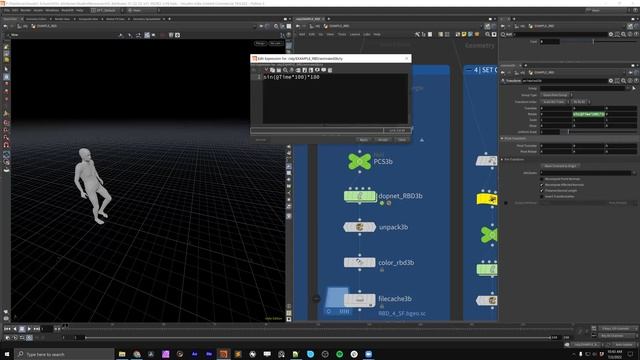
Task: Open gear menu of Transform parameters
Action: pyautogui.click(x=611, y=81)
